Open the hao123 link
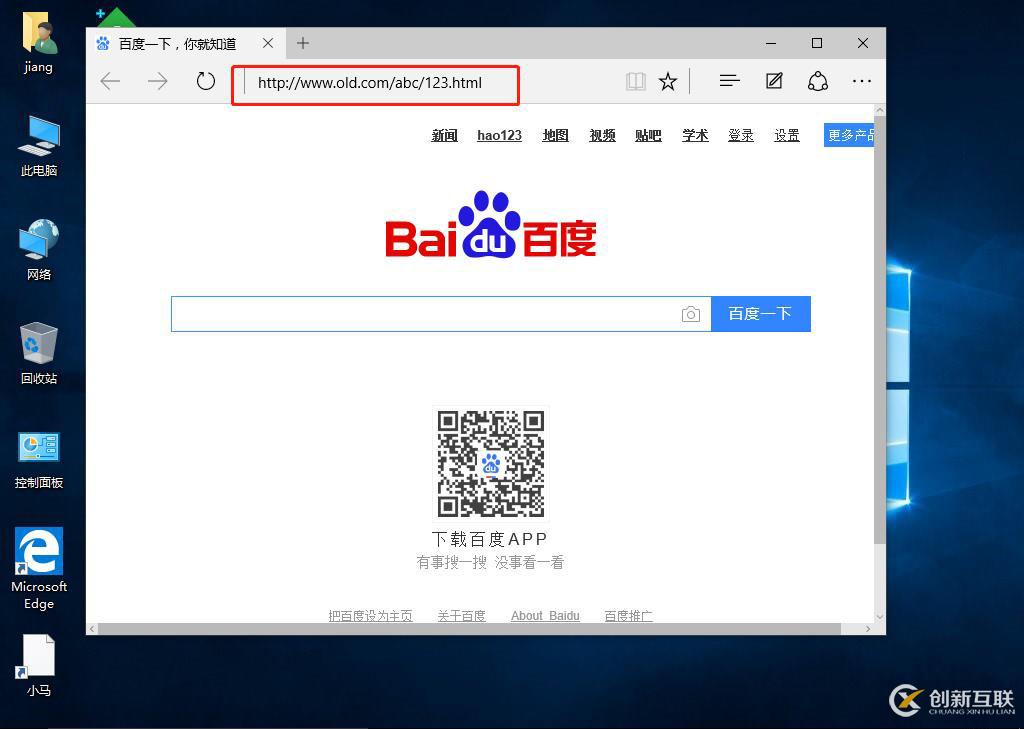This screenshot has height=729, width=1024. coord(499,135)
